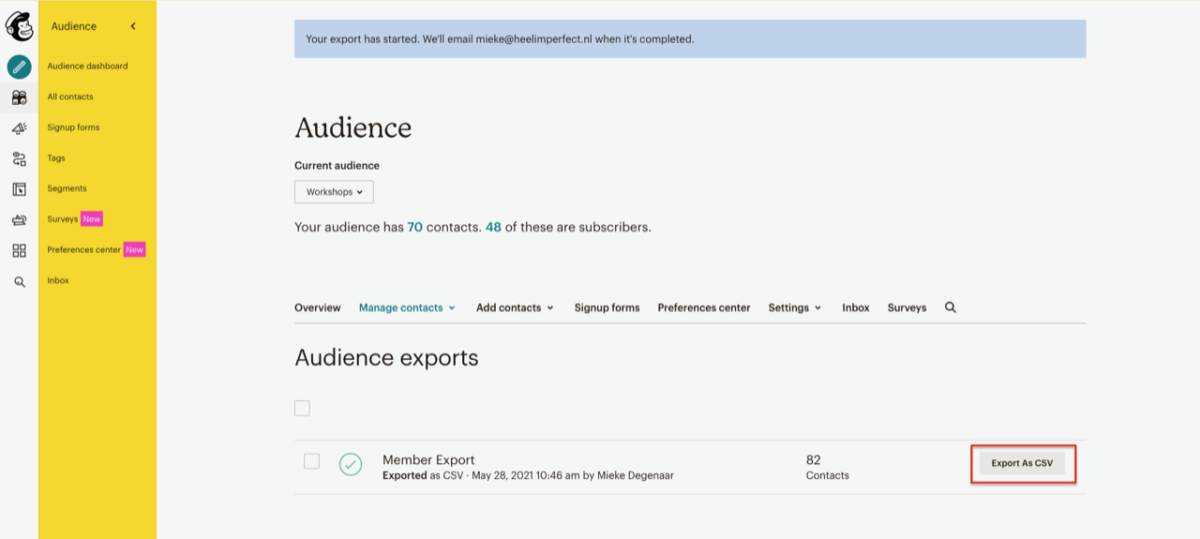1200x539 pixels.
Task: Open the Create pencil icon
Action: (19, 67)
